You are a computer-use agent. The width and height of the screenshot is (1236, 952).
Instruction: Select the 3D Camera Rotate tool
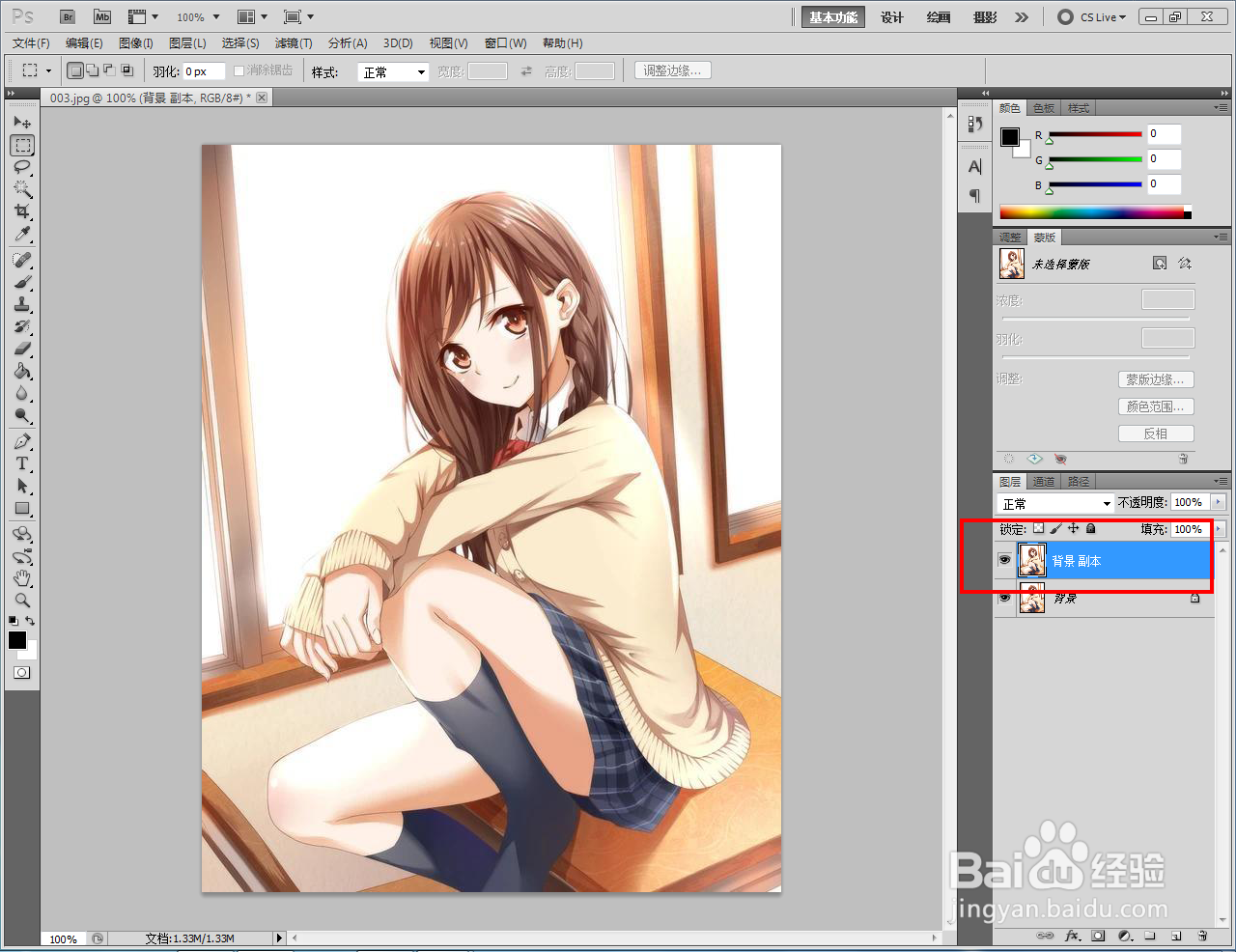click(x=22, y=557)
